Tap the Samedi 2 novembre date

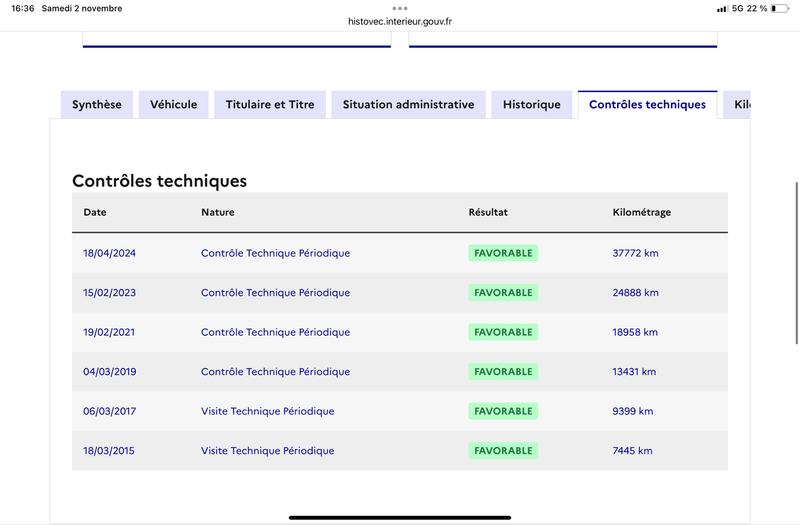coord(82,8)
